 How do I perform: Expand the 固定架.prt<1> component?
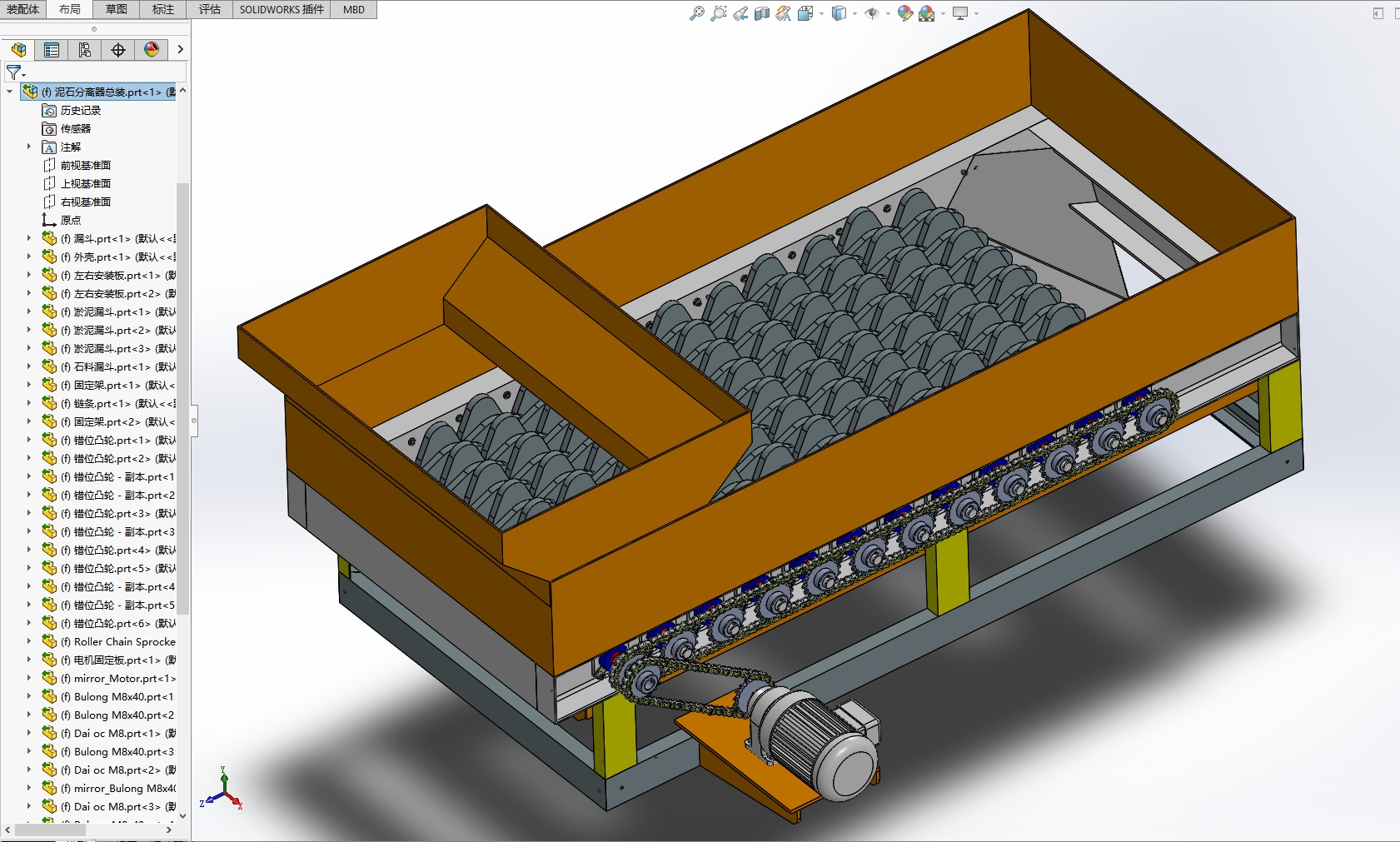(x=28, y=385)
